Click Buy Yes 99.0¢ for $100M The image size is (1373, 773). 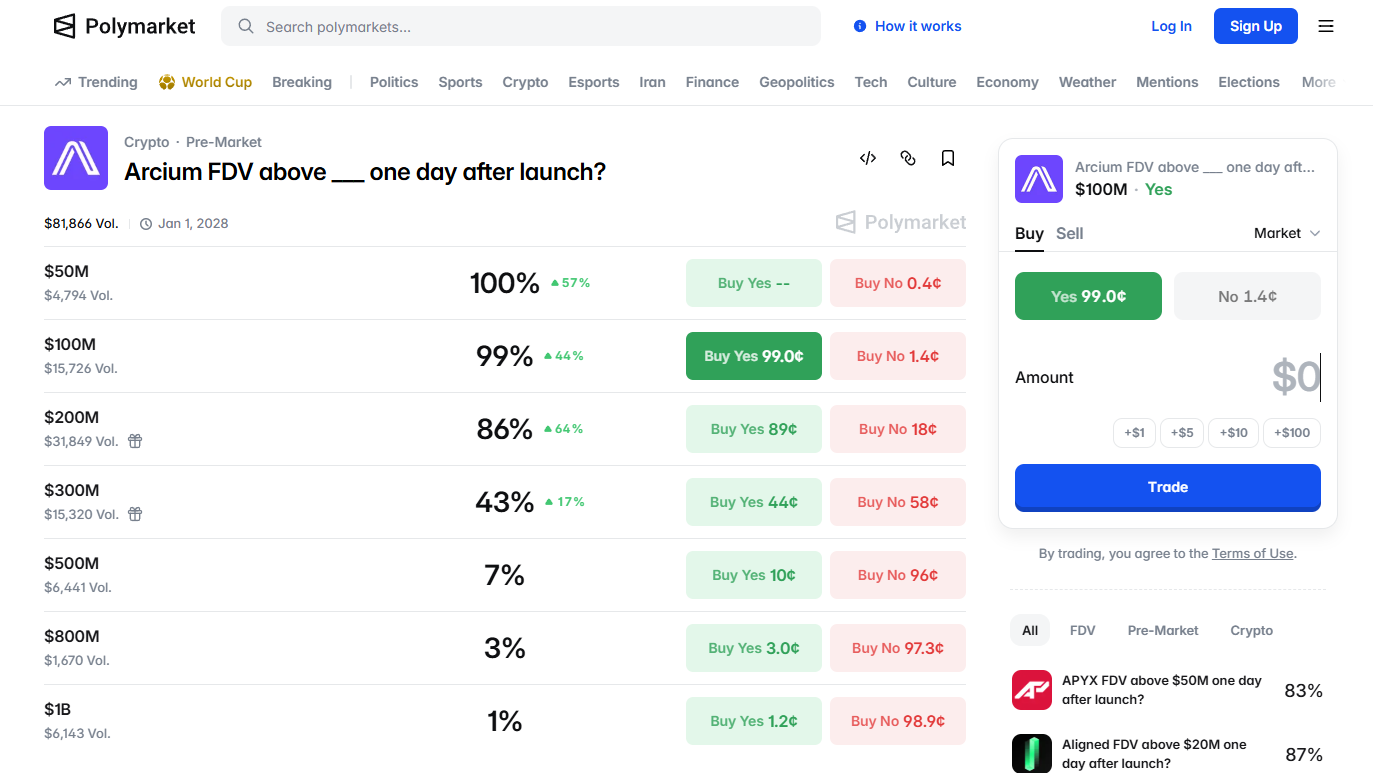754,356
